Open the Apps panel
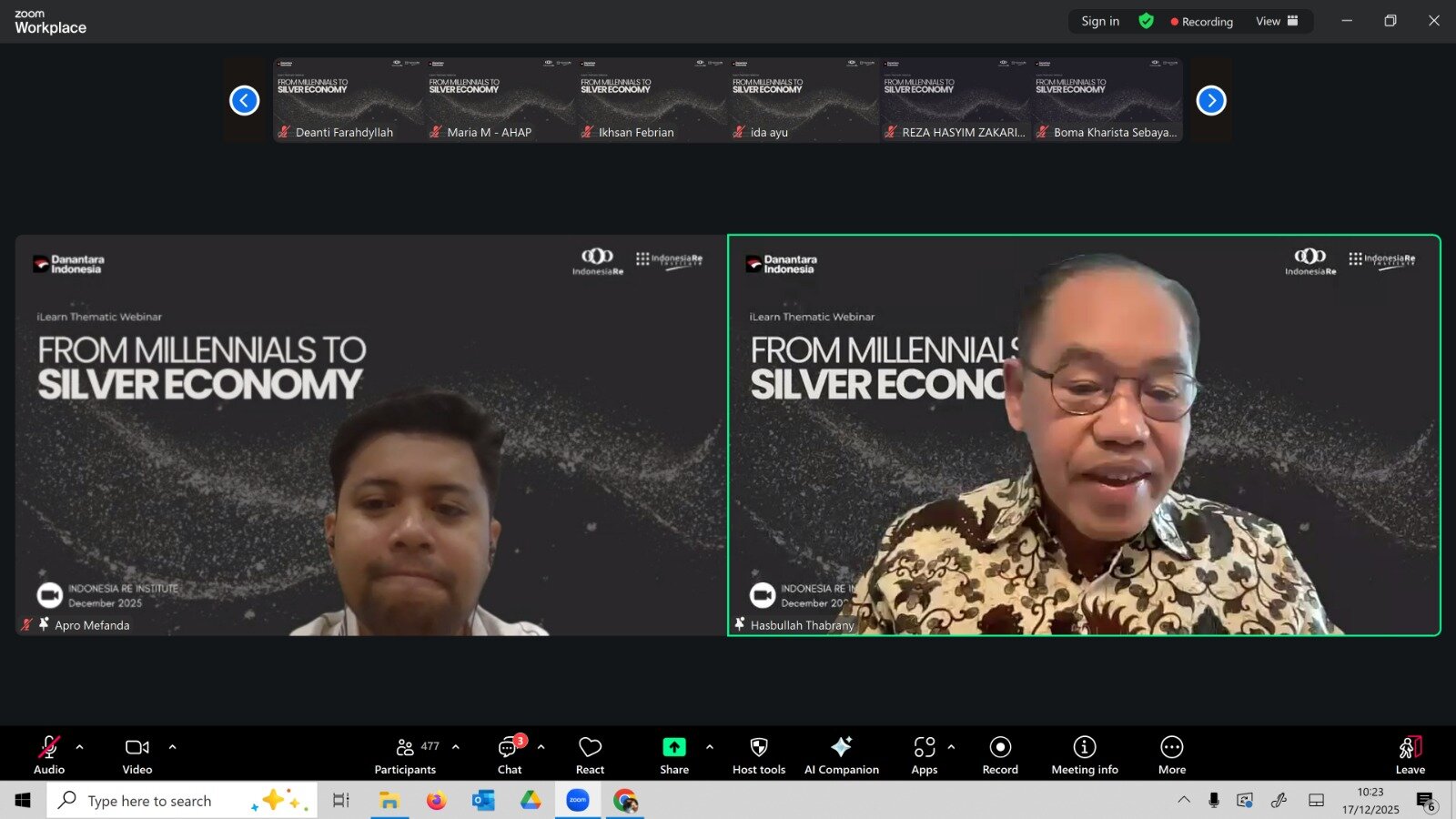The image size is (1456, 819). [924, 754]
